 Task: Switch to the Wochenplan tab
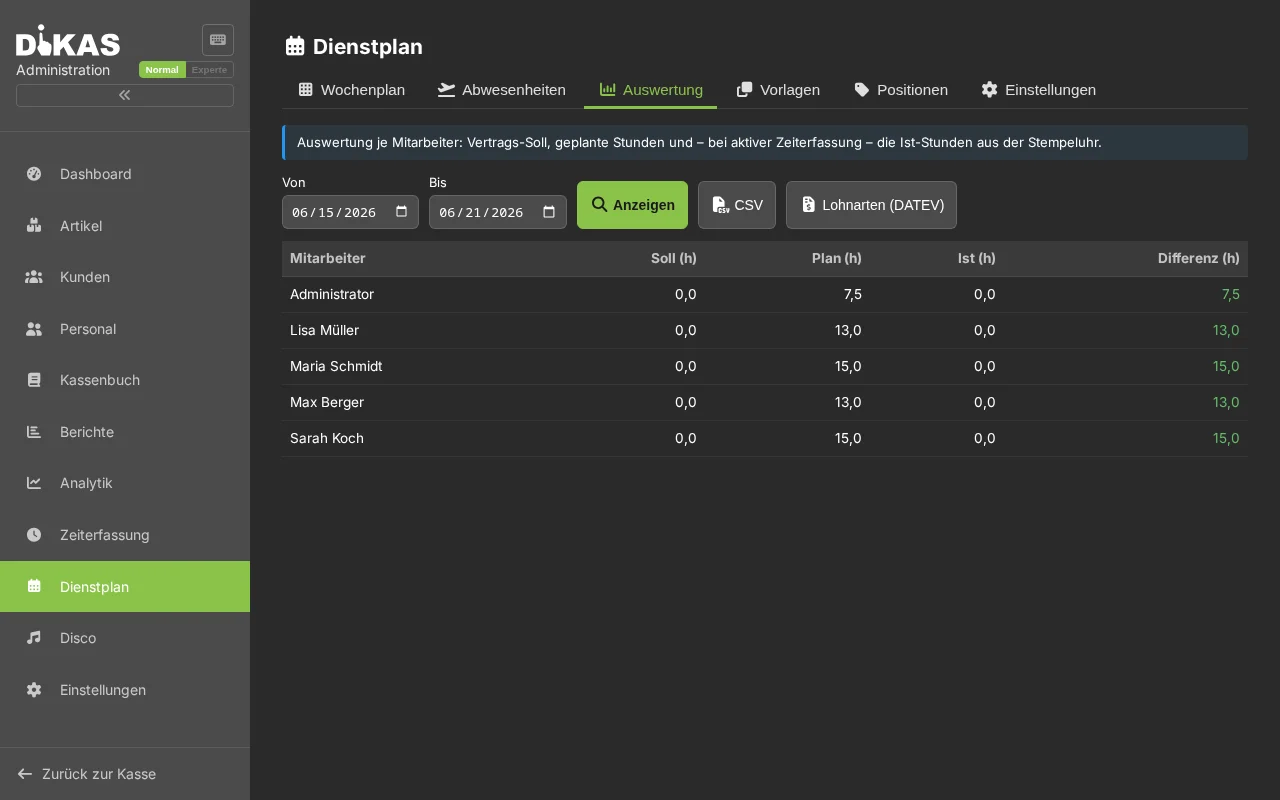coord(352,90)
